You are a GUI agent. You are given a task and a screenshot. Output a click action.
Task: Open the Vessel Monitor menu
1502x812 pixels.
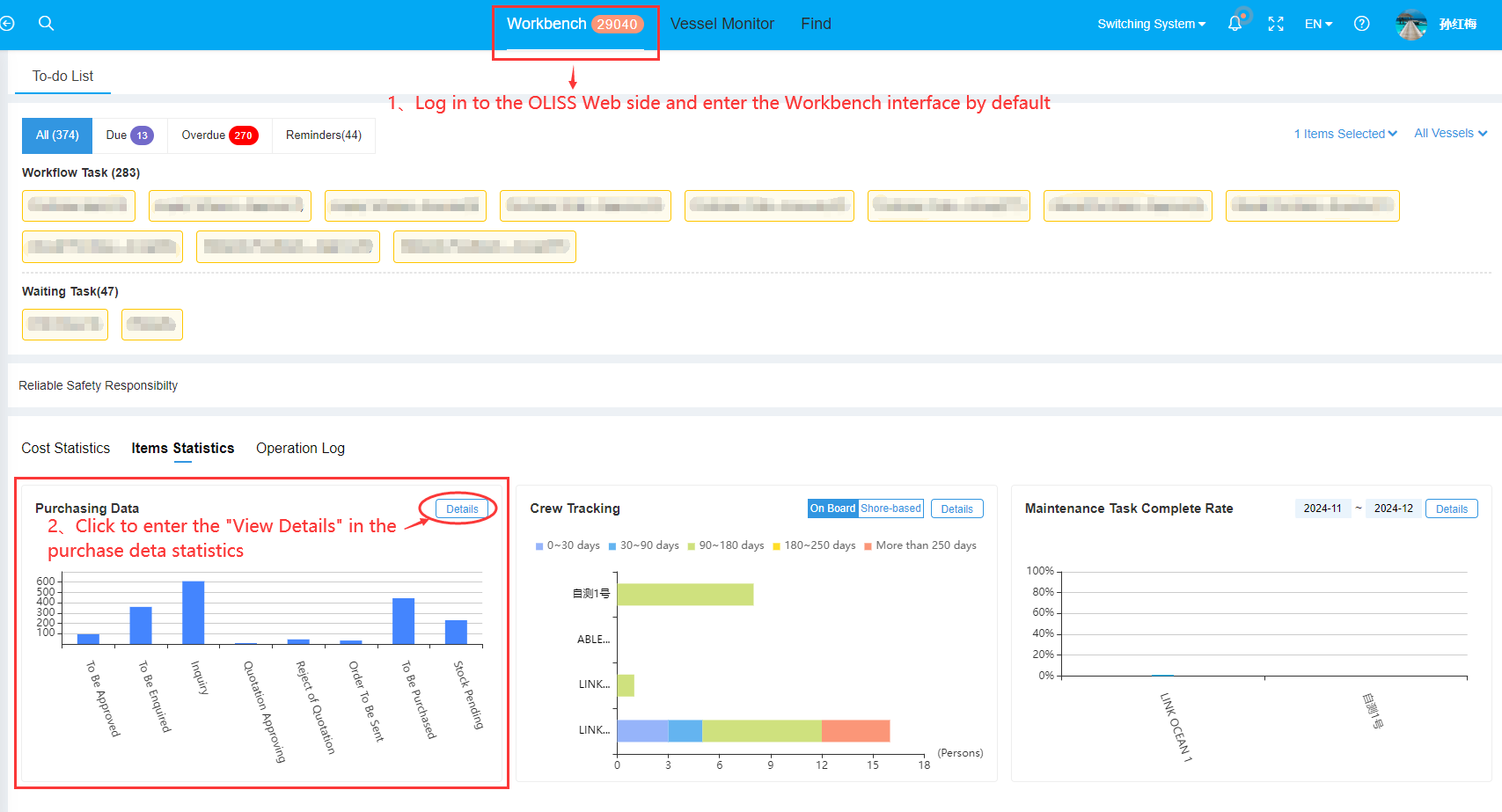(x=722, y=24)
